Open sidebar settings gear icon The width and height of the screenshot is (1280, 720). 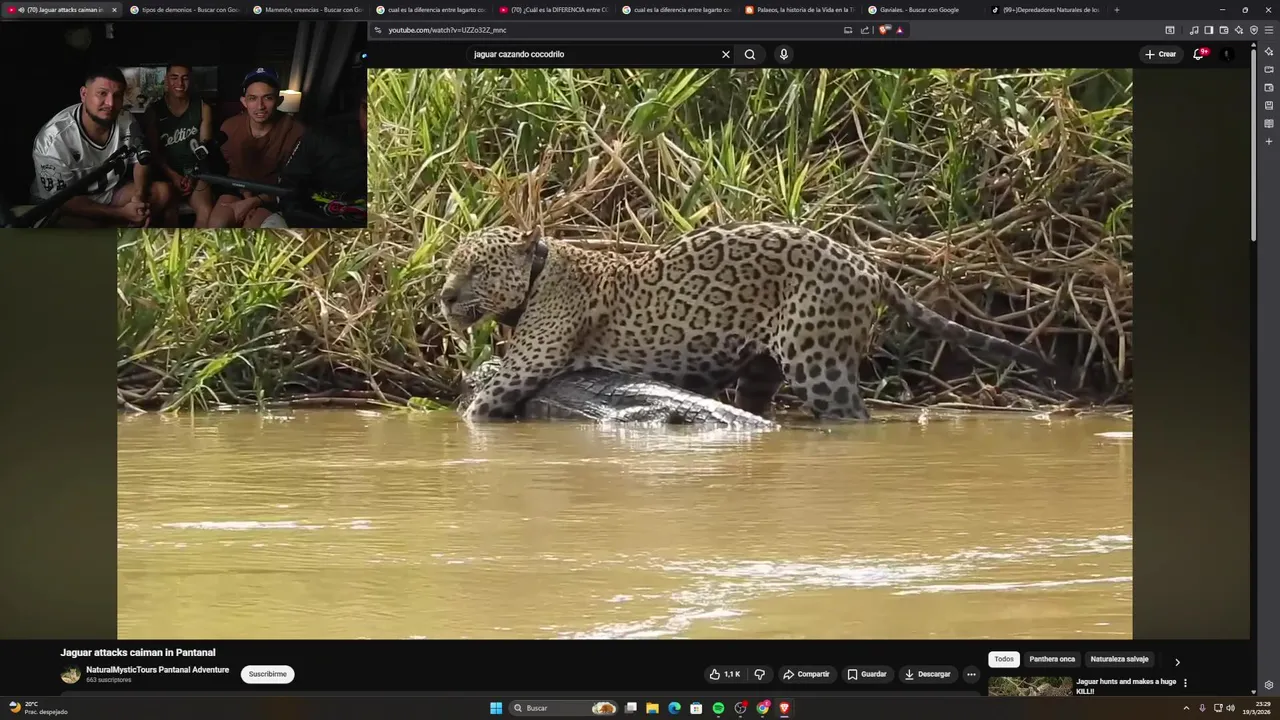1269,685
